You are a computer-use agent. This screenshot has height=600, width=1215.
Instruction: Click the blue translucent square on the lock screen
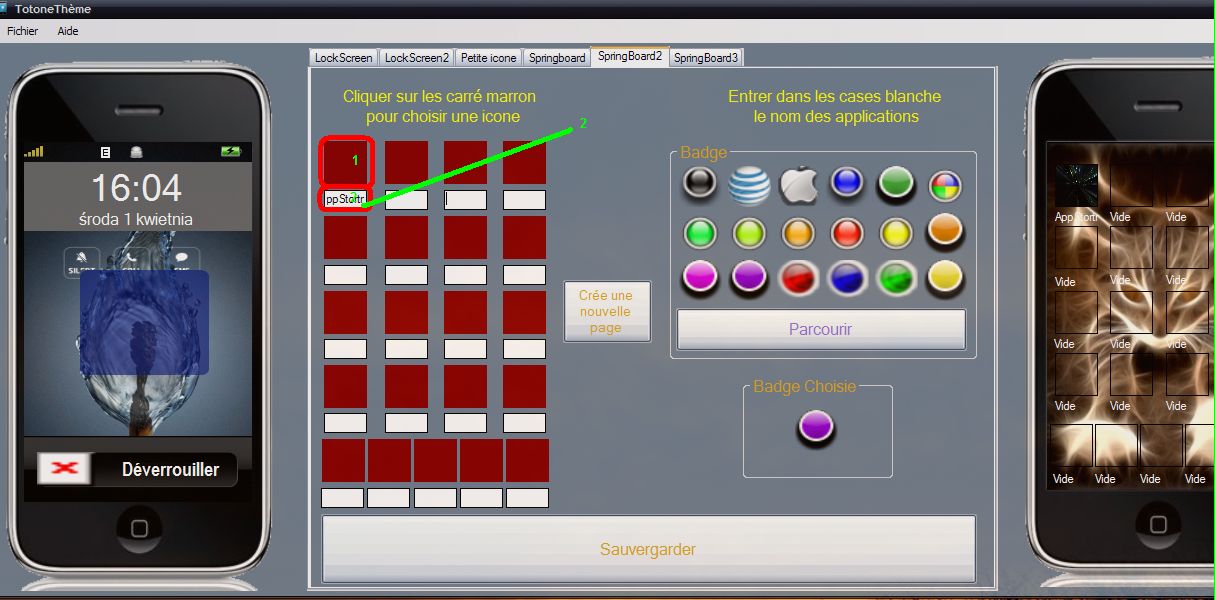[144, 322]
